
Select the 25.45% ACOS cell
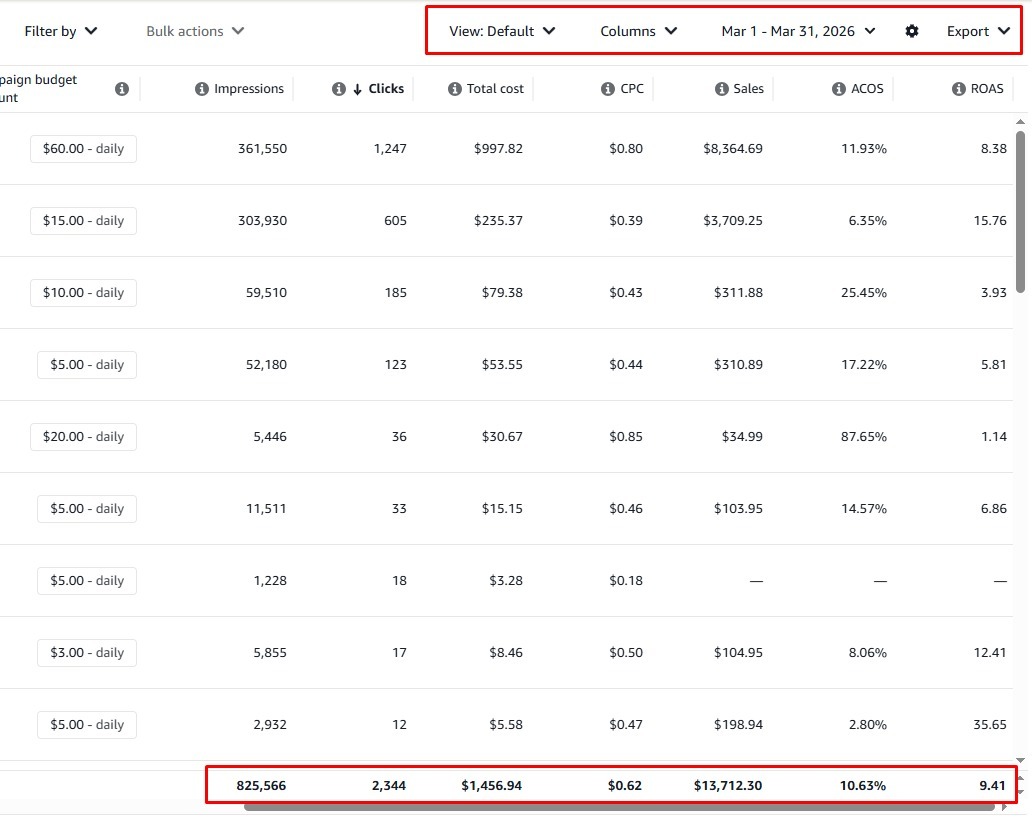tap(864, 293)
